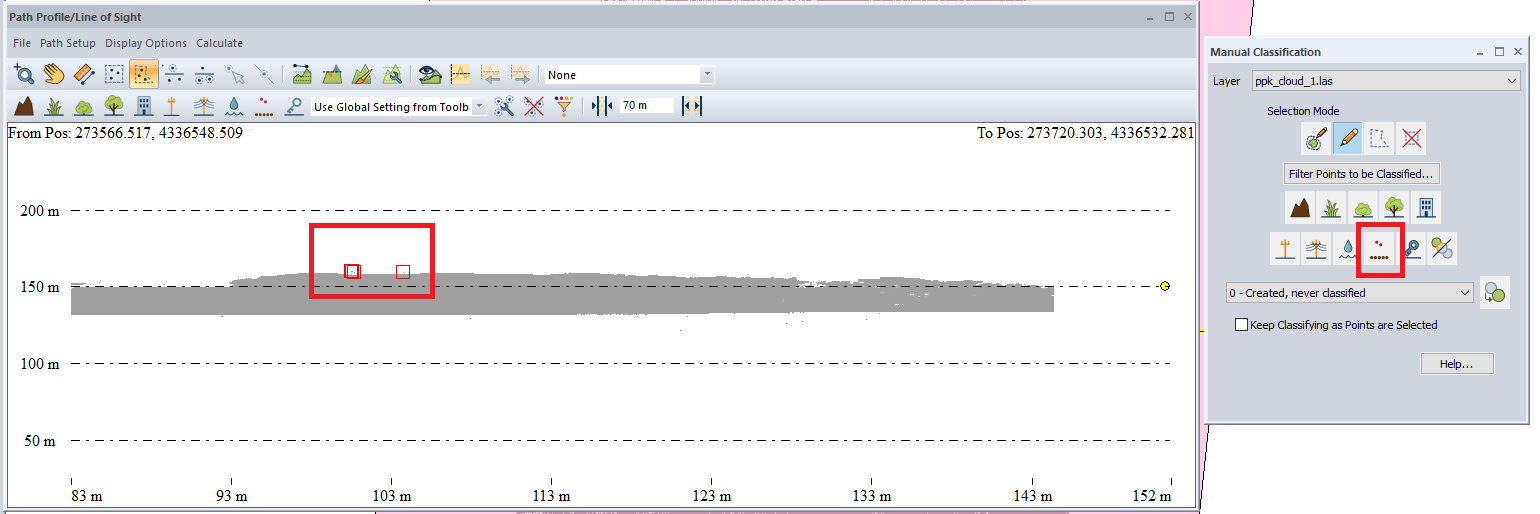Select lidar points by polygon tool (highlighted)
The height and width of the screenshot is (514, 1540).
coord(144,74)
